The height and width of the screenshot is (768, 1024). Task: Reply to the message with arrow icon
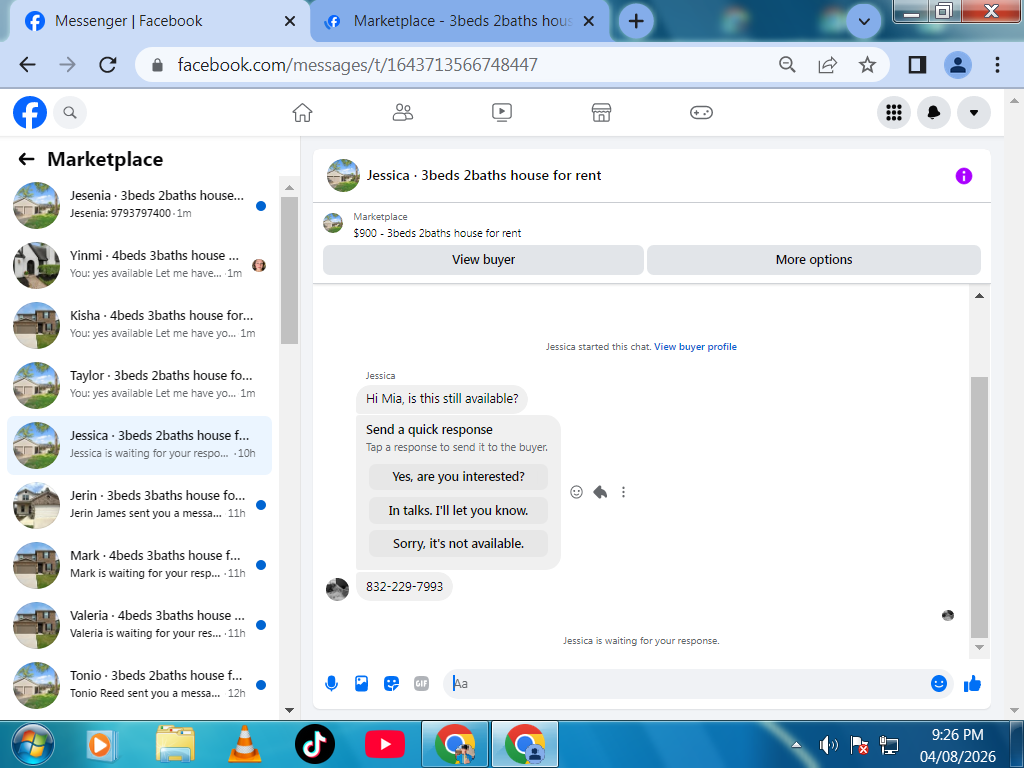coord(600,492)
